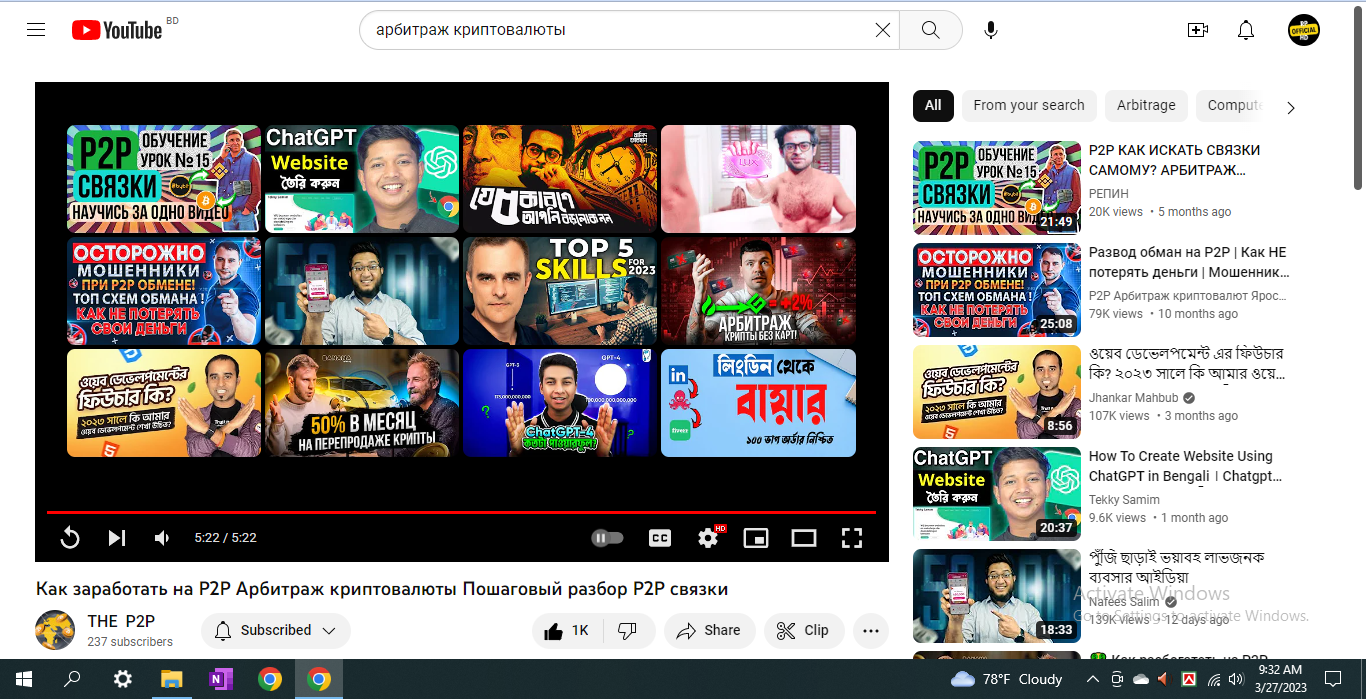Clear the search box text with X
The image size is (1366, 699).
(882, 30)
